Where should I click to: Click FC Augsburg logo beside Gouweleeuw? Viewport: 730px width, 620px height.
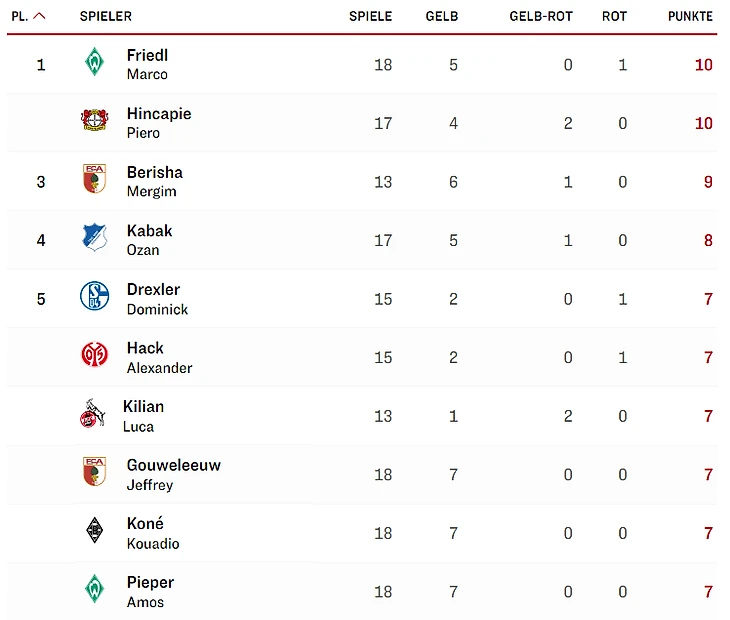[x=94, y=472]
